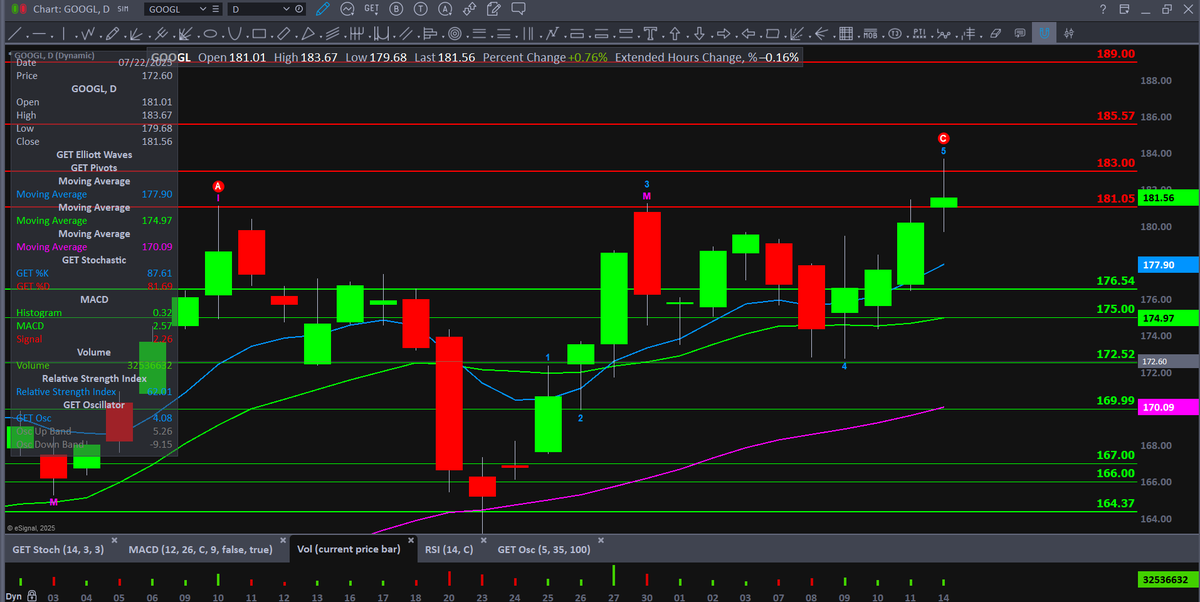
Task: Close the Vol study tab
Action: [411, 540]
